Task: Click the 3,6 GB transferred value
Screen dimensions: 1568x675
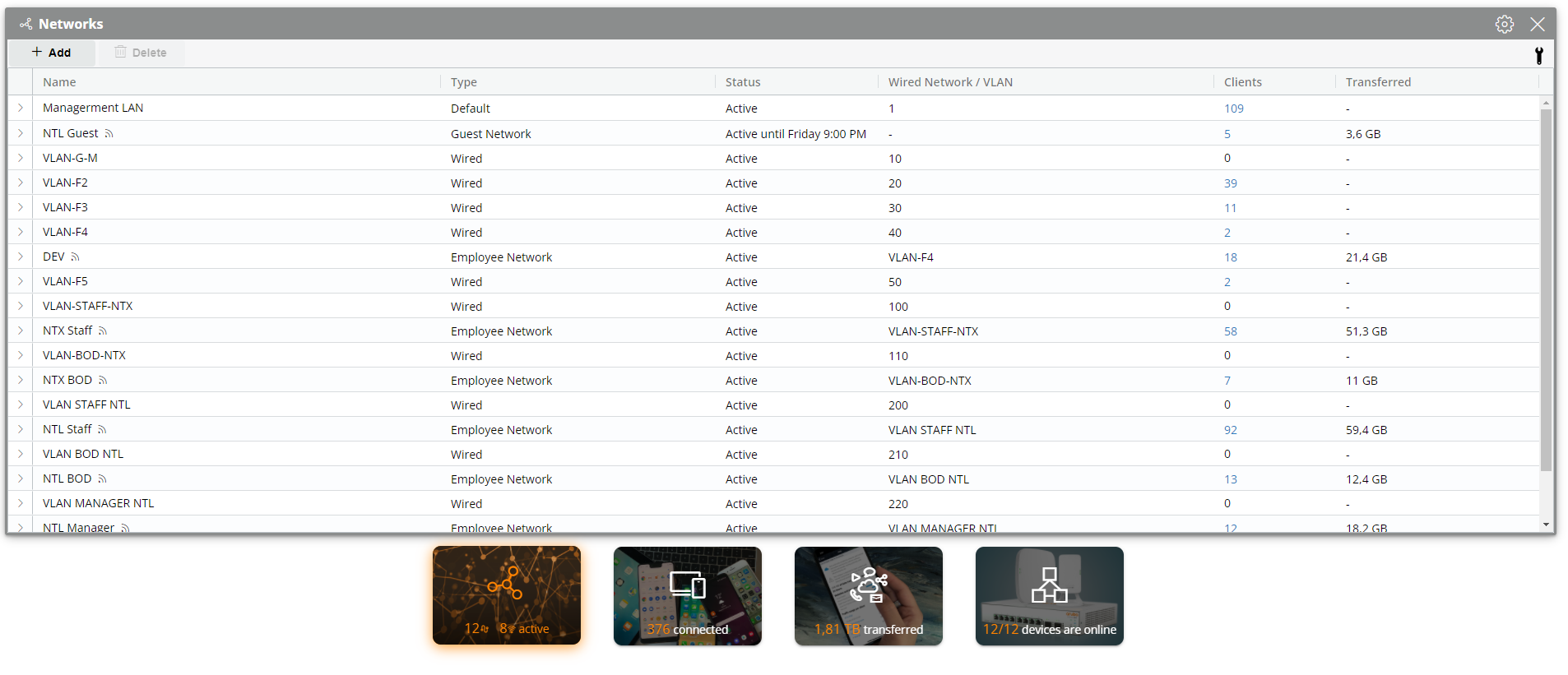Action: [1363, 134]
